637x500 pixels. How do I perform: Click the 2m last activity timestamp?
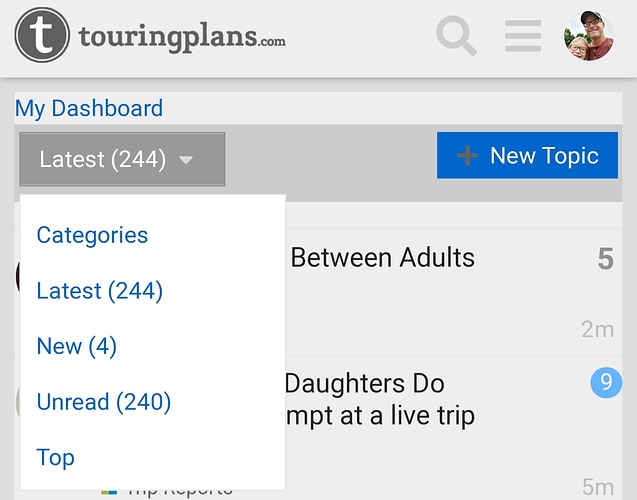[597, 329]
